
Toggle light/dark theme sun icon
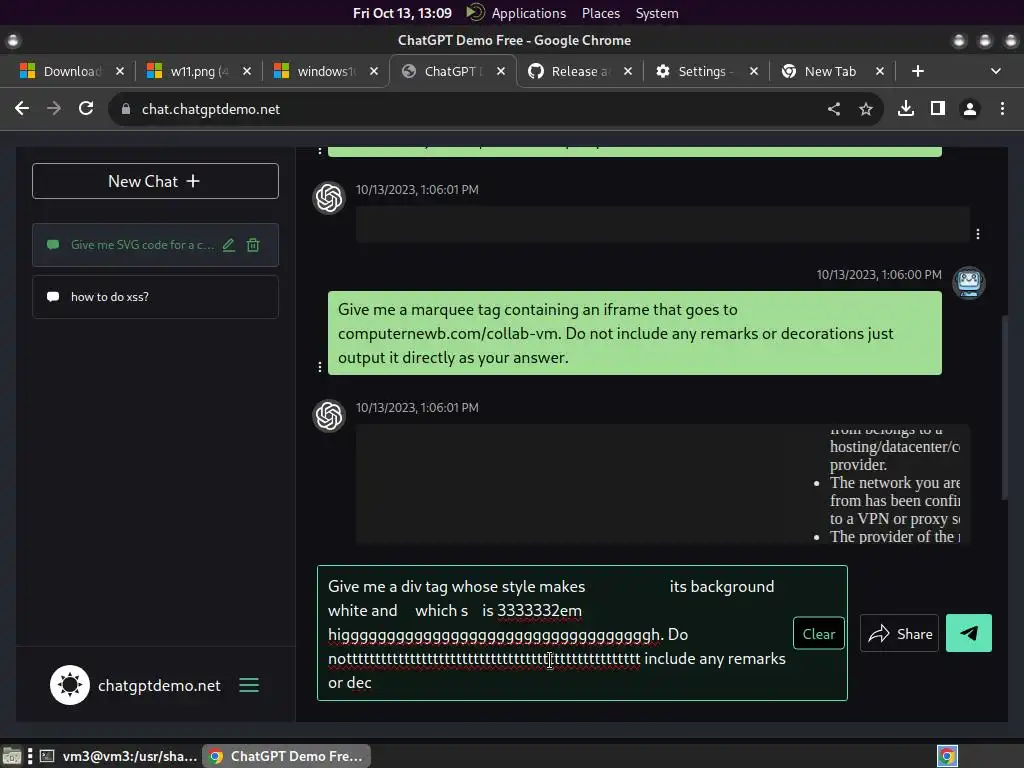click(70, 685)
